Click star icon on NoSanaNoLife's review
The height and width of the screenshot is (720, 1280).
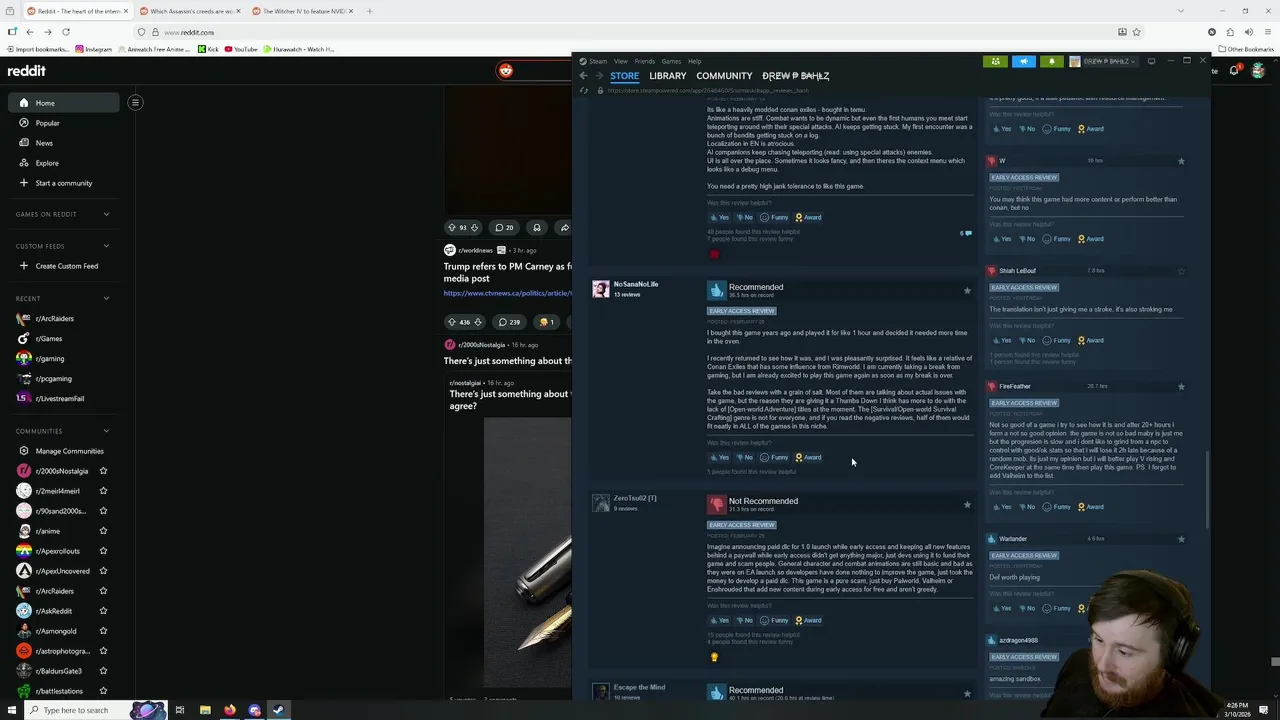967,291
